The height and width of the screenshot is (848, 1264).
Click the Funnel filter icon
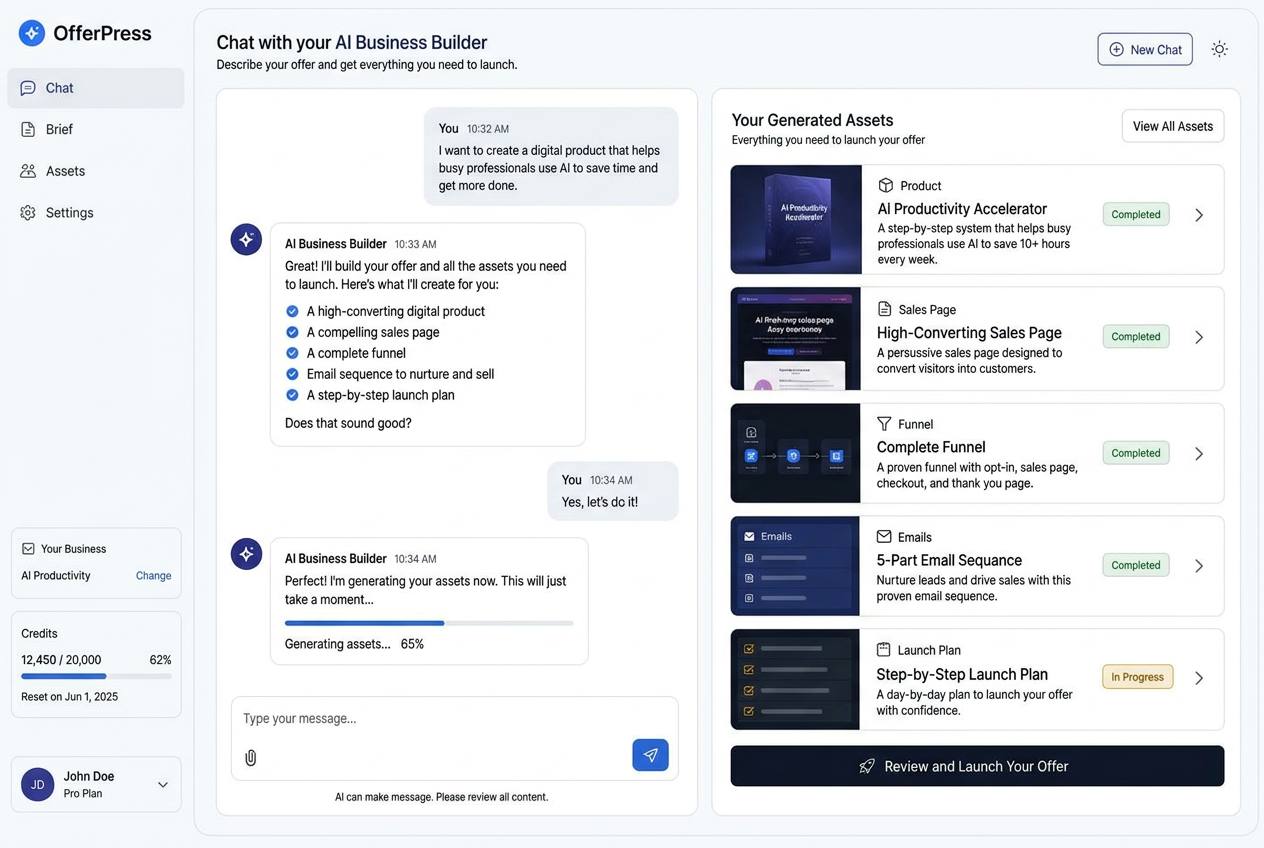pos(884,424)
